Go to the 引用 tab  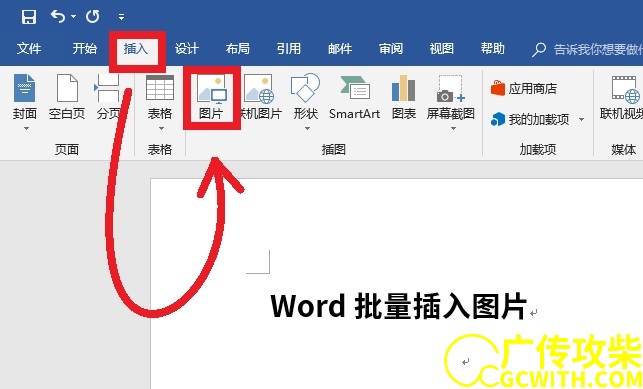coord(289,48)
